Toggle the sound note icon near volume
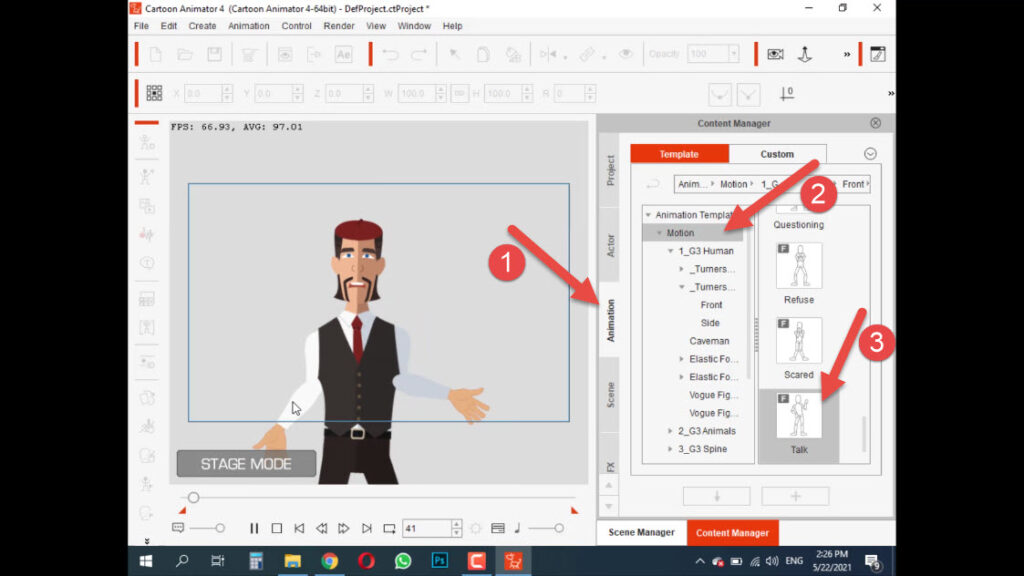1024x576 pixels. click(517, 528)
